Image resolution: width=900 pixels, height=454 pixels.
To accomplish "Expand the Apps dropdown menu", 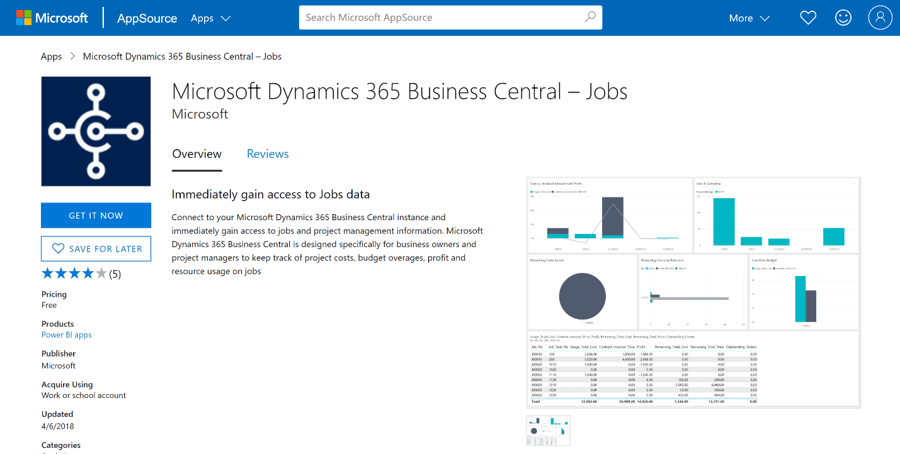I will pyautogui.click(x=211, y=18).
